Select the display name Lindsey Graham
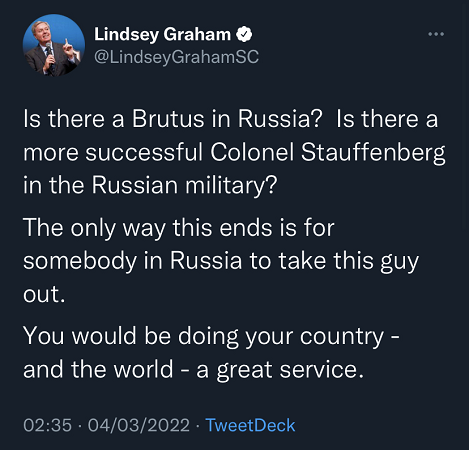This screenshot has width=469, height=450. [162, 34]
